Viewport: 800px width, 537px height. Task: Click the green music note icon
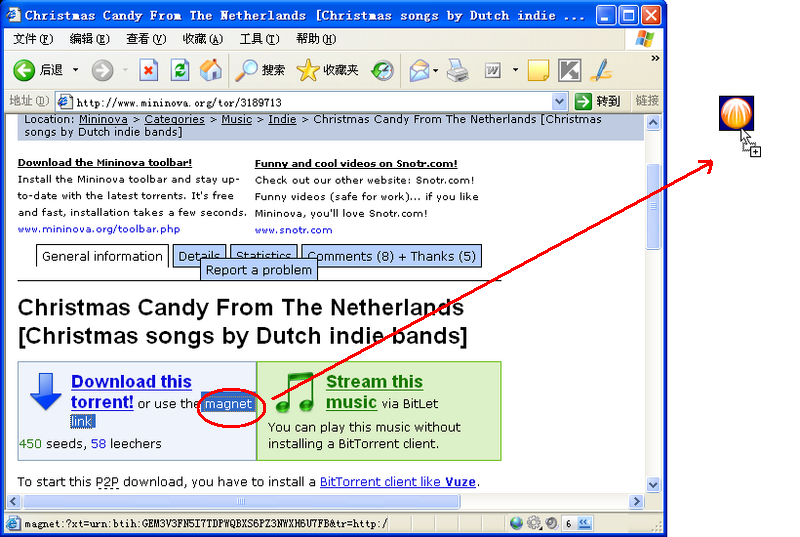click(295, 392)
